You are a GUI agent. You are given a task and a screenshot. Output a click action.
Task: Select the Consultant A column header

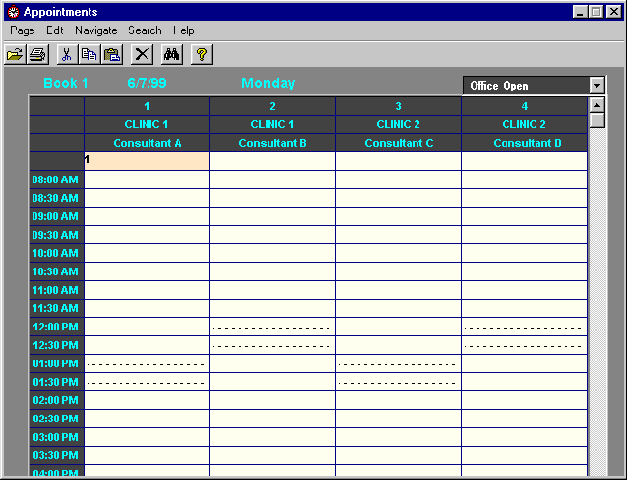147,143
